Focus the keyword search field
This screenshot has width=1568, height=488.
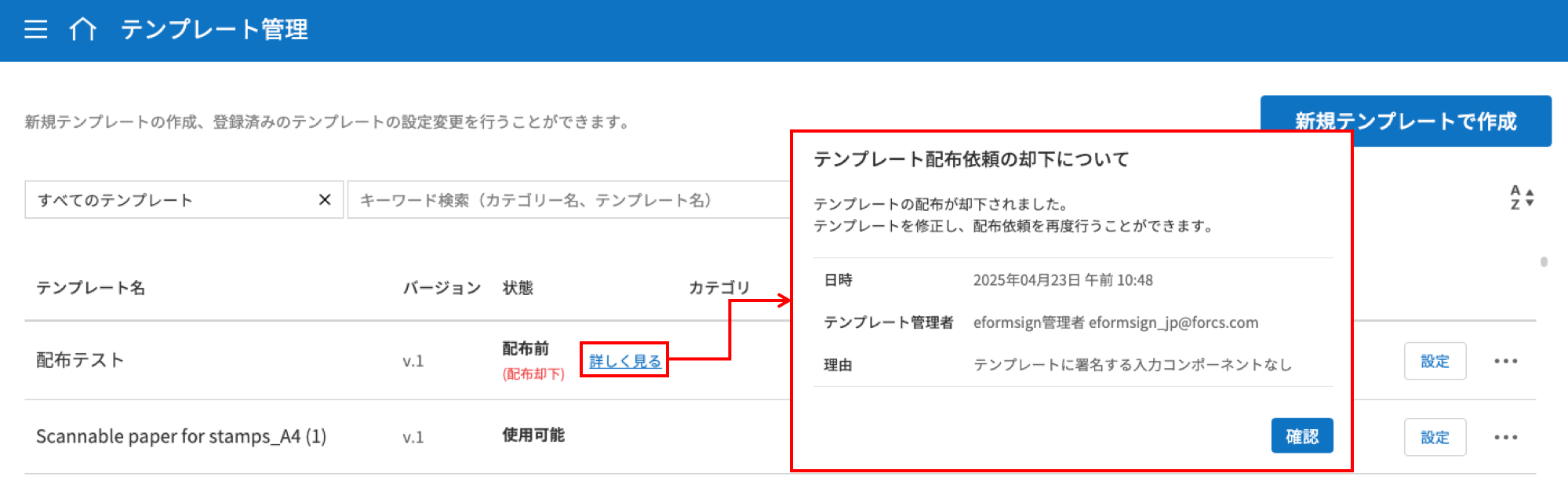tap(565, 200)
